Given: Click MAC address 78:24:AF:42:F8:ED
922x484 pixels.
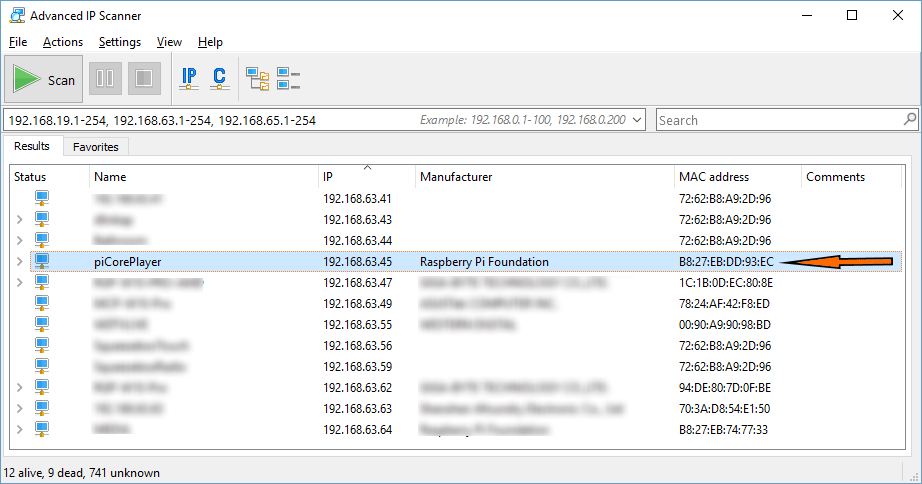Looking at the screenshot, I should 724,304.
